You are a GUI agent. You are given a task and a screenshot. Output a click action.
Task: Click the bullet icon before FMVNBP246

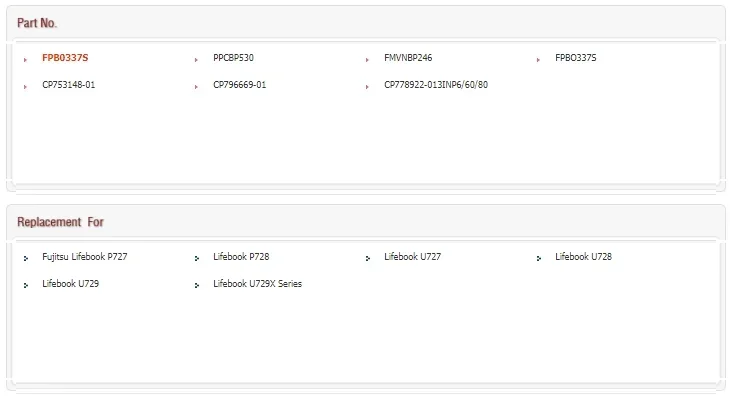click(367, 60)
